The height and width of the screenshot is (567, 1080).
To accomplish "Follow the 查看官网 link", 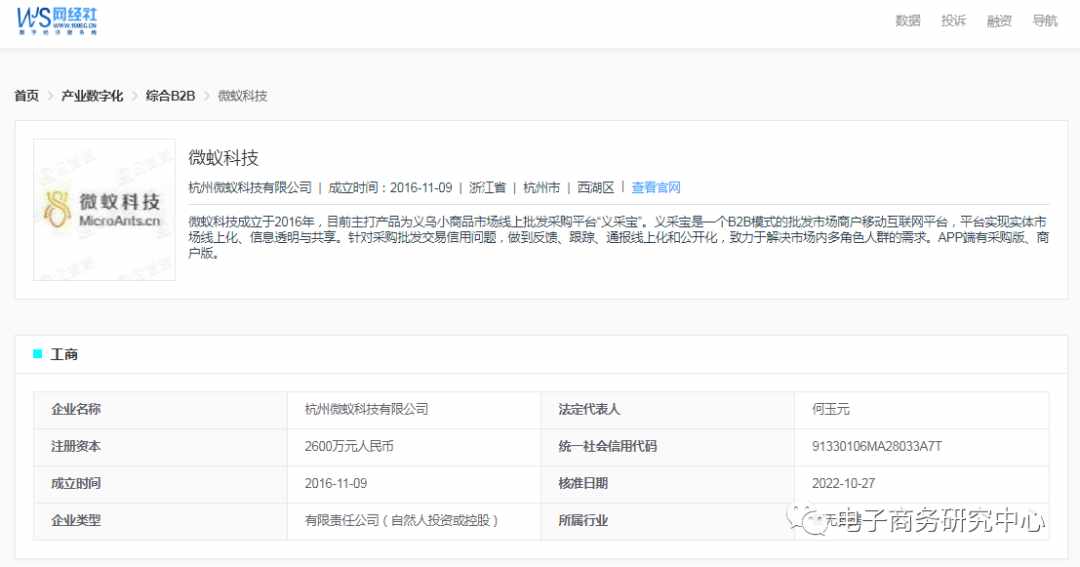I will point(656,187).
